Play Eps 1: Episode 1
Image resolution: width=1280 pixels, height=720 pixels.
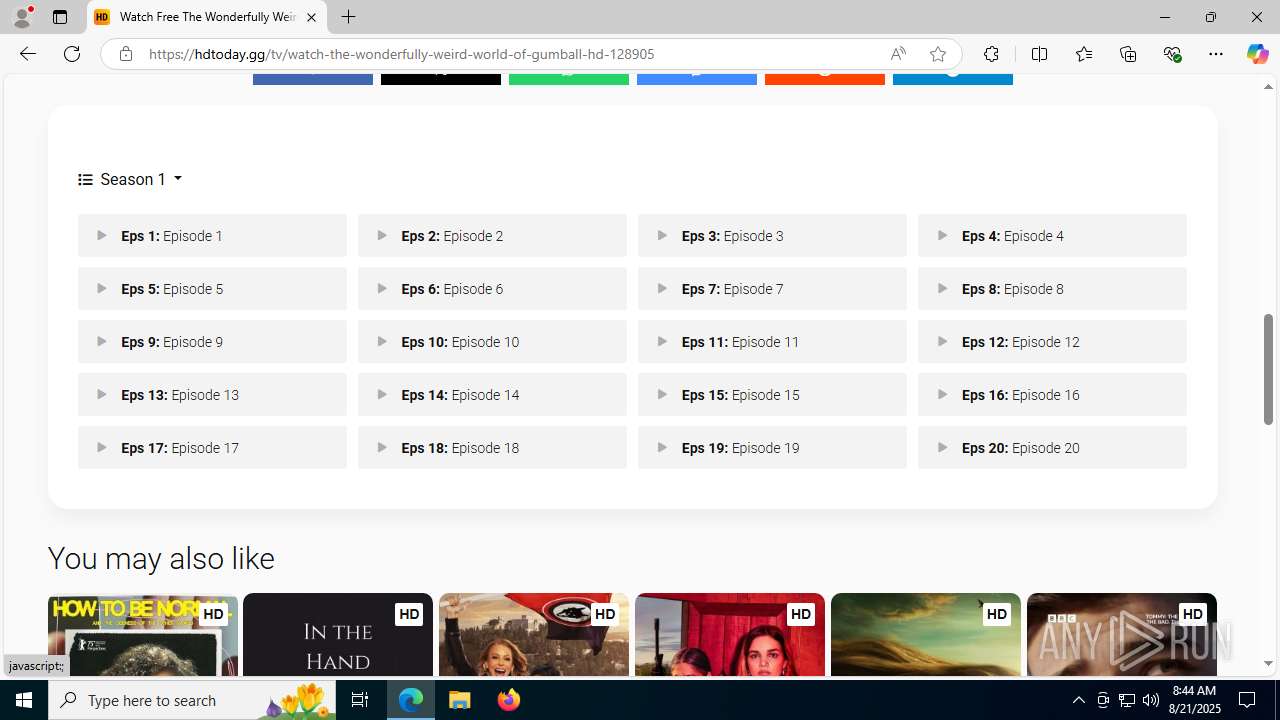212,236
